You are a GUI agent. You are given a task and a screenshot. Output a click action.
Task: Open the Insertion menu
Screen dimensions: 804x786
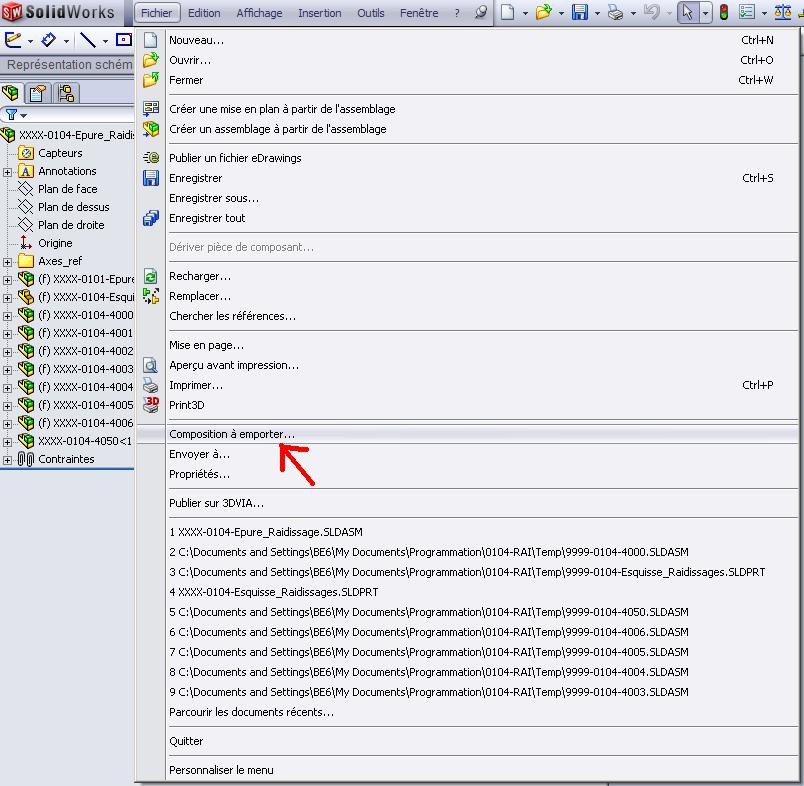tap(319, 13)
